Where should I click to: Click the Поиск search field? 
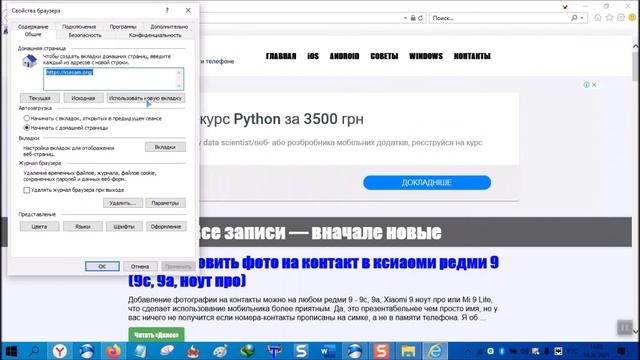[x=500, y=18]
